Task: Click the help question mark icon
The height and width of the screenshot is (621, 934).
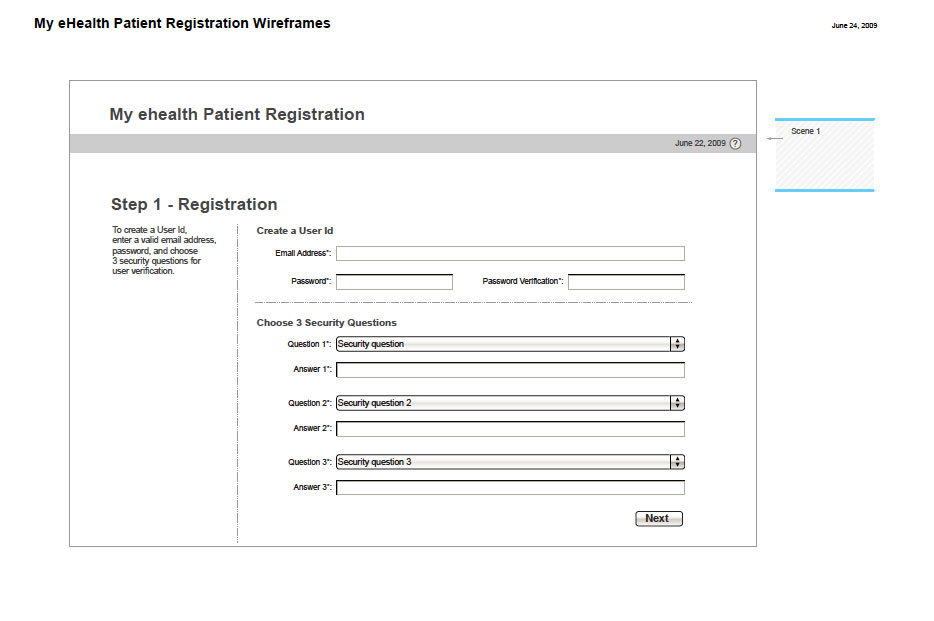Action: [x=736, y=143]
